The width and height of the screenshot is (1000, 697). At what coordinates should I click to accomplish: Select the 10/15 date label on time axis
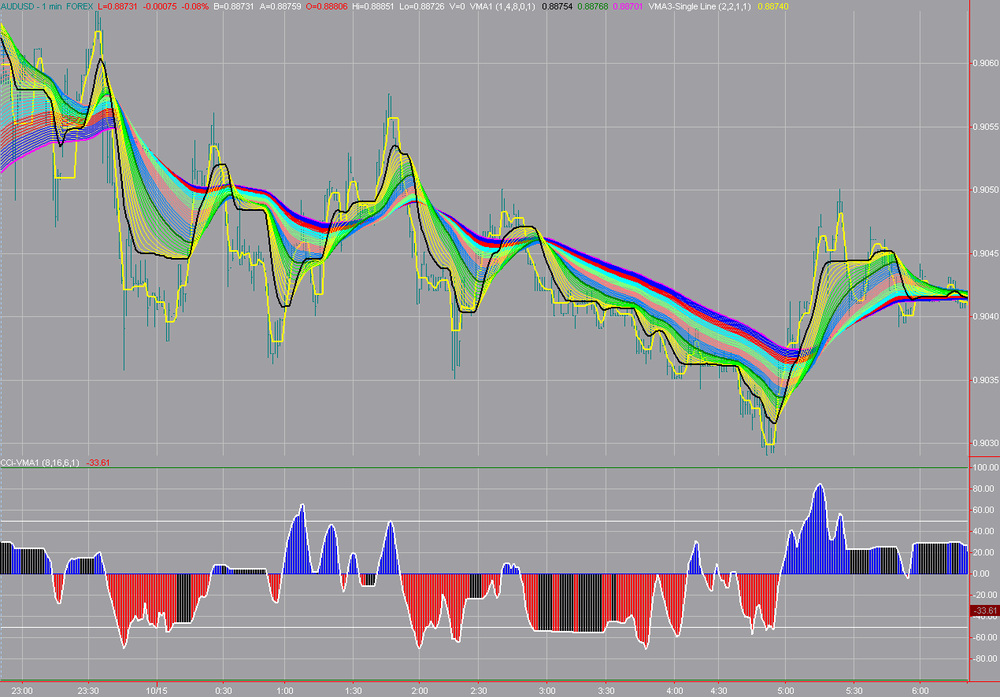click(156, 691)
